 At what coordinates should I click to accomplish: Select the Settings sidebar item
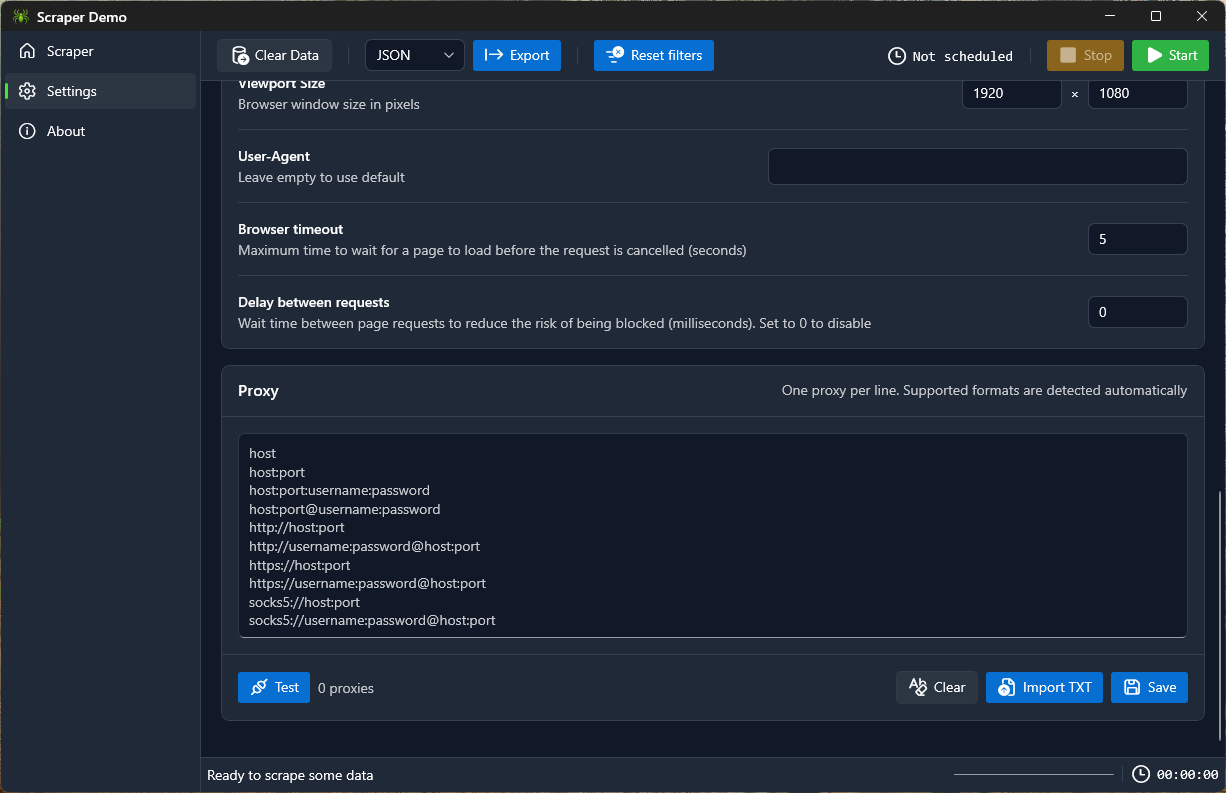100,91
